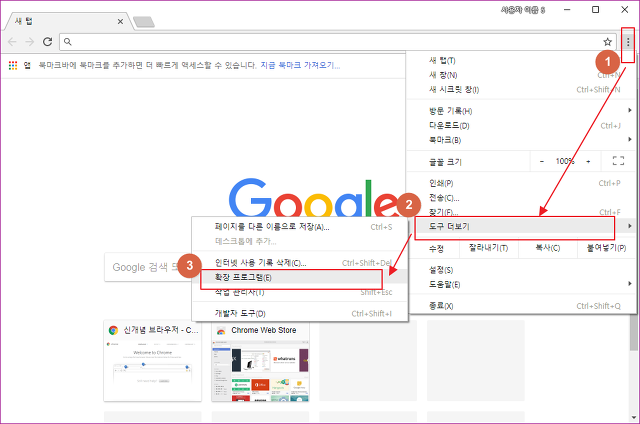640x424 pixels.
Task: Open Chrome's three-dot menu button
Action: coord(628,42)
